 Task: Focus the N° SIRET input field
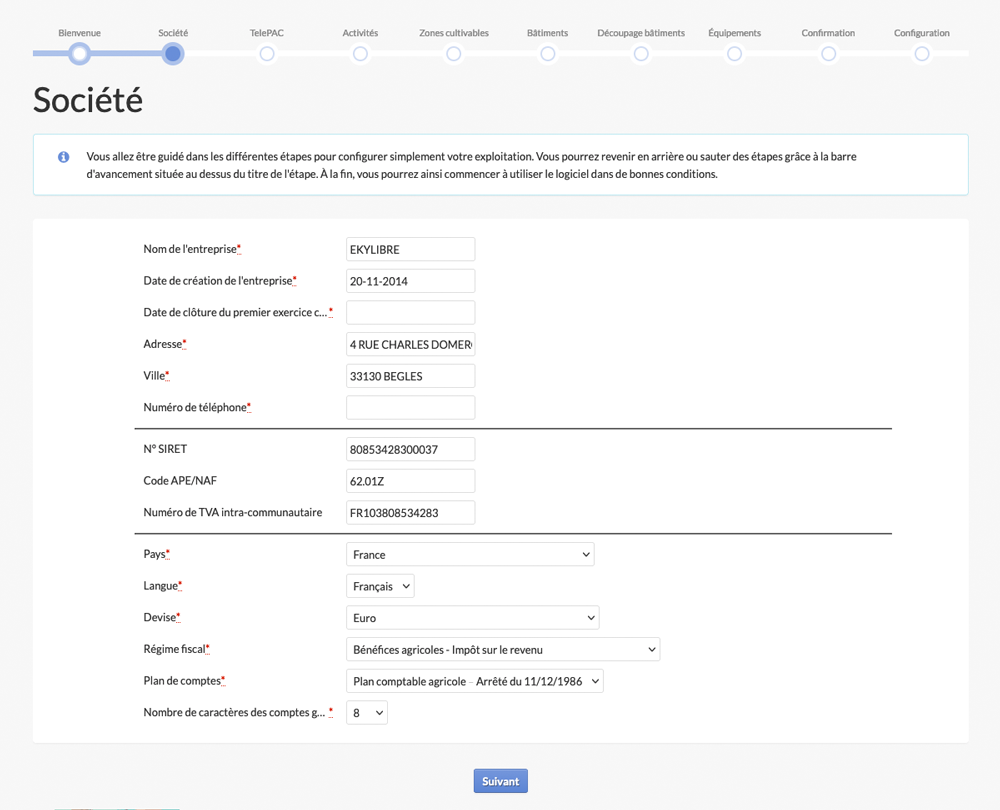tap(411, 449)
